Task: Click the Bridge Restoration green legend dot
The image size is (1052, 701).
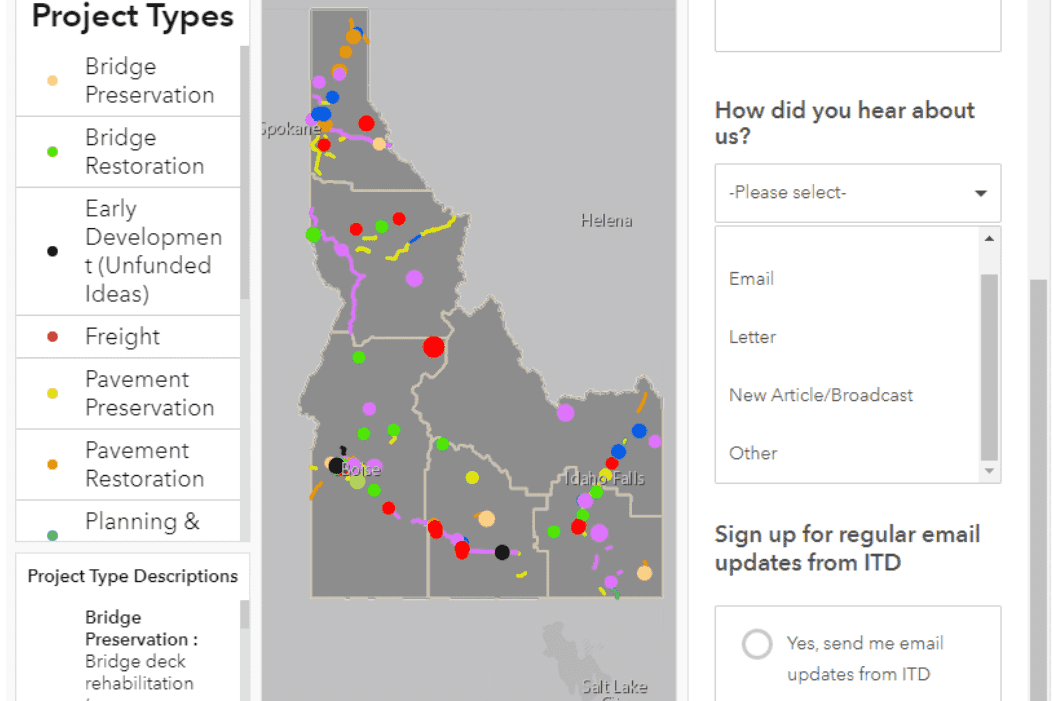Action: (52, 152)
